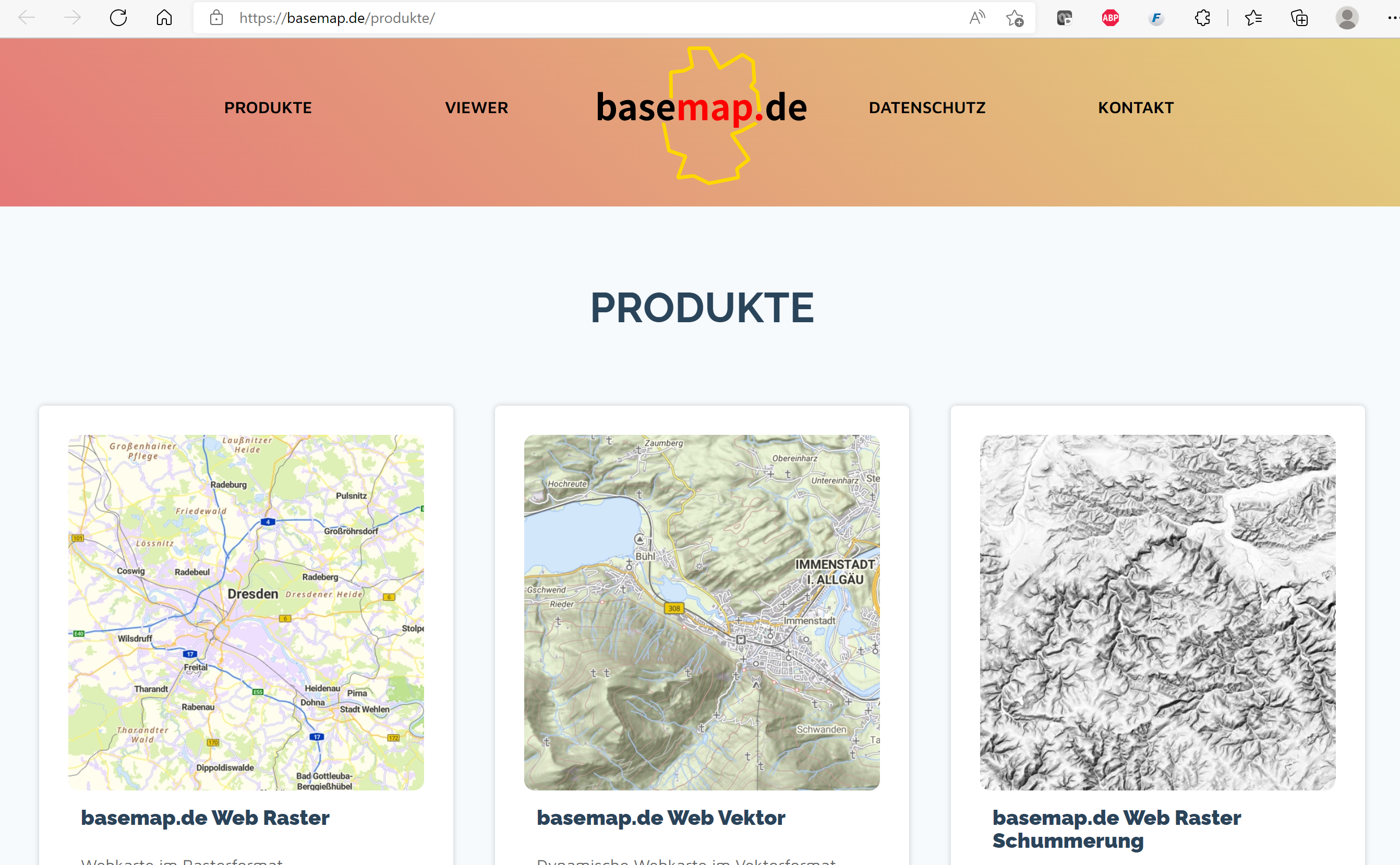Viewport: 1400px width, 865px height.
Task: Add page to favorites star icon
Action: coord(1014,18)
